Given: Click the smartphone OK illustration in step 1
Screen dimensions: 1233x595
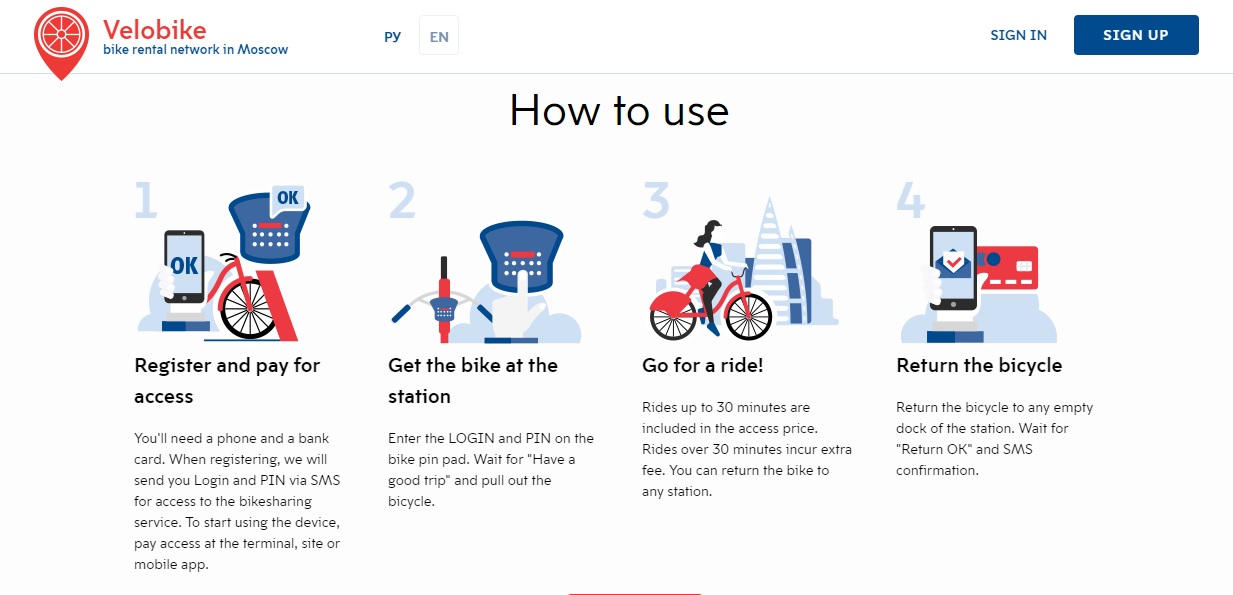Looking at the screenshot, I should point(184,267).
